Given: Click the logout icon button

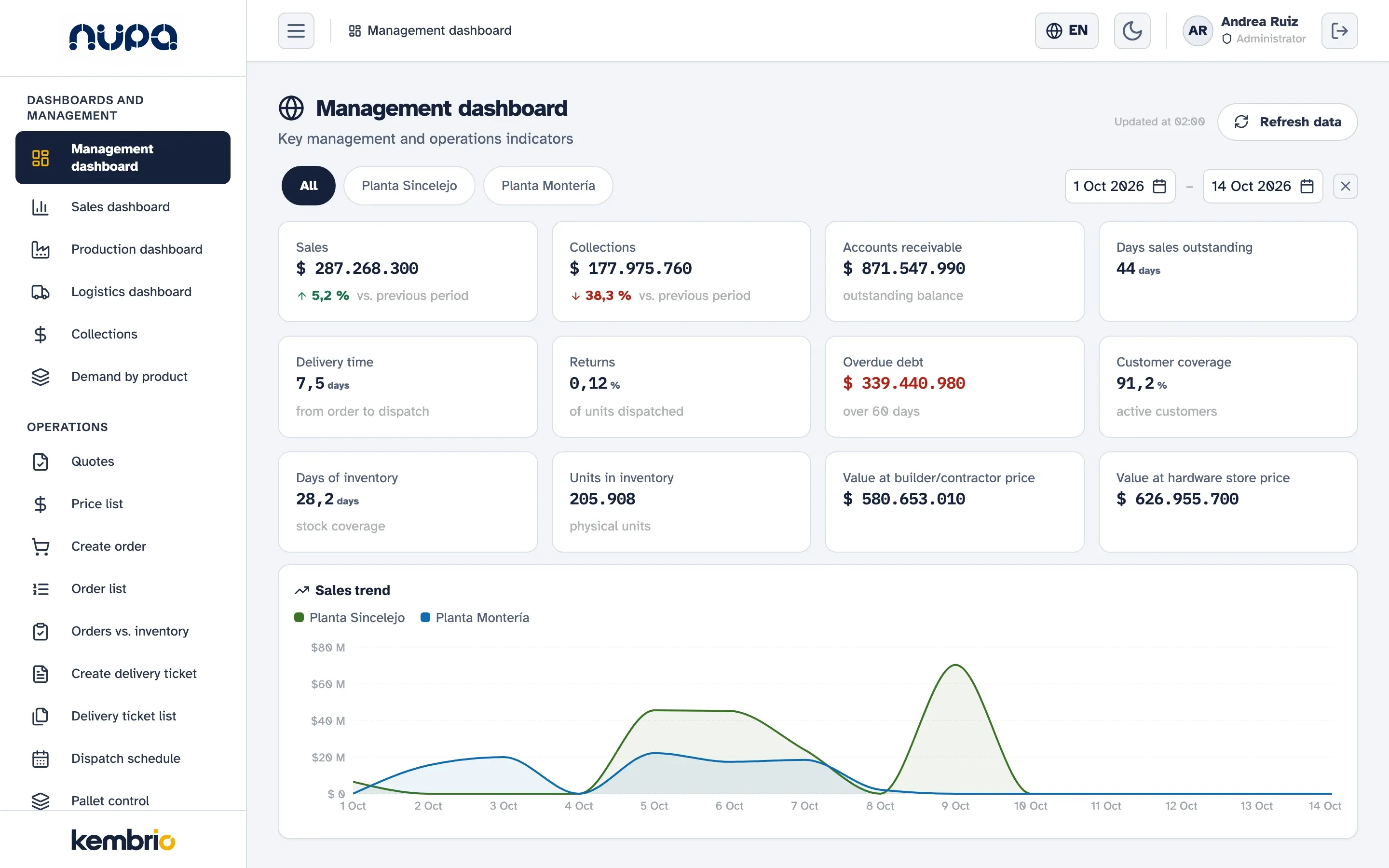Looking at the screenshot, I should coord(1339,30).
